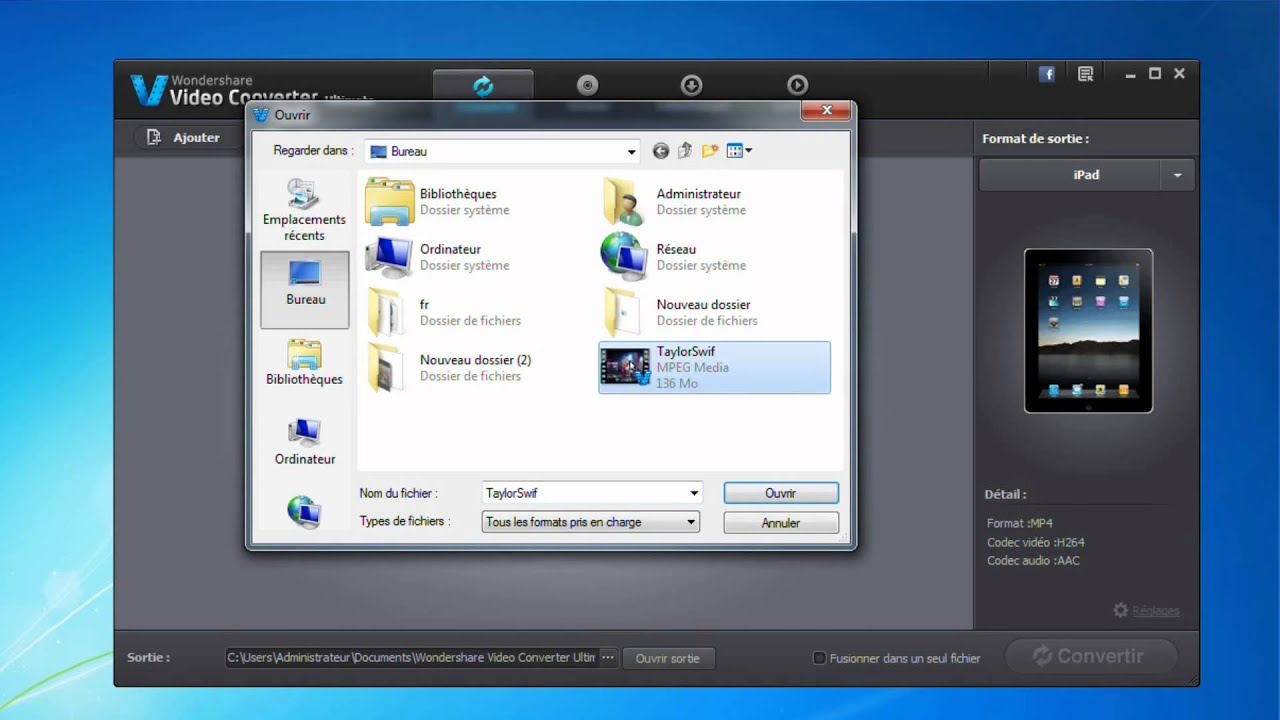Enable Fusionner dans un seul fichier checkbox
The height and width of the screenshot is (720, 1280).
pyautogui.click(x=819, y=658)
